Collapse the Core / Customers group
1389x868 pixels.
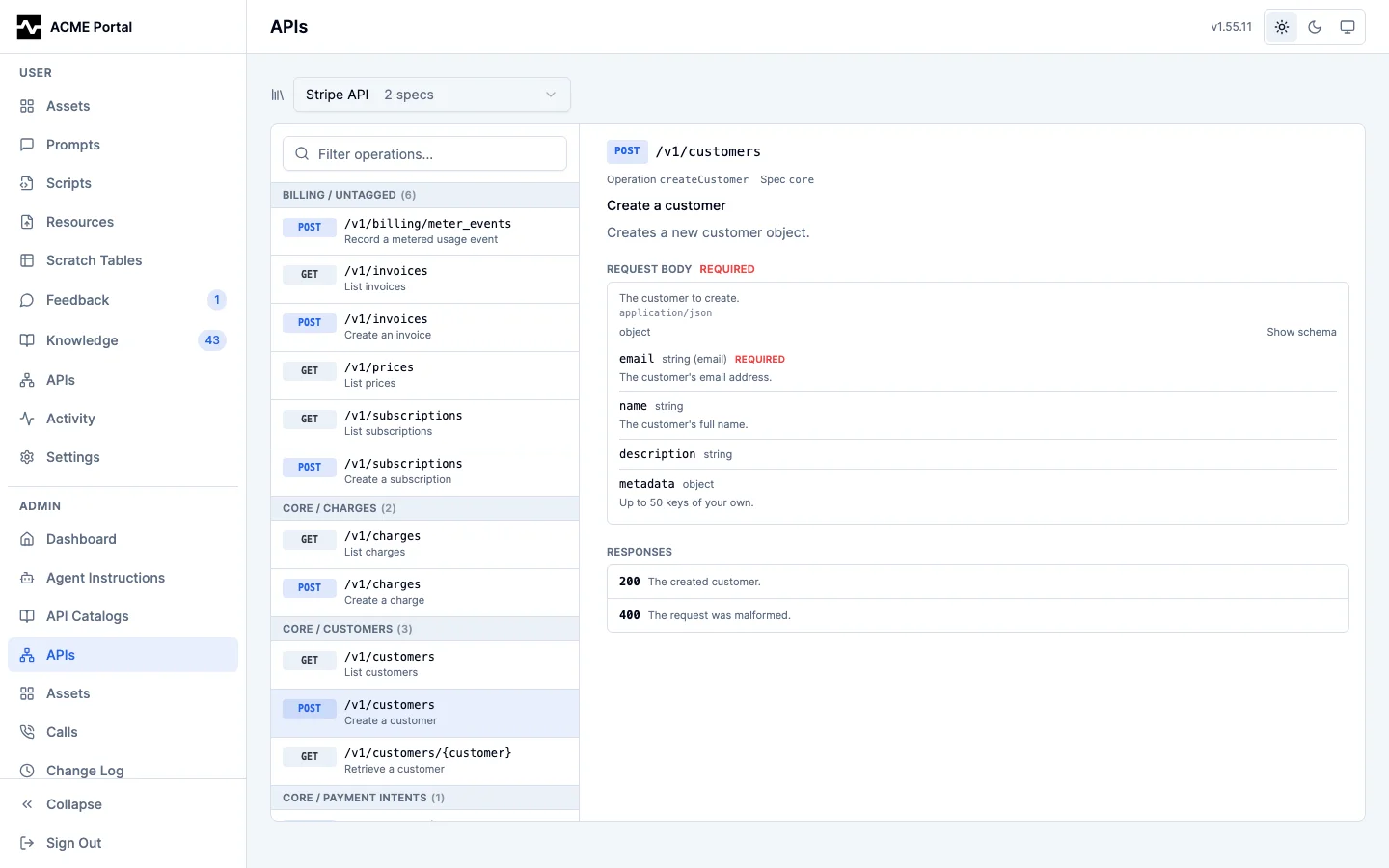[424, 629]
